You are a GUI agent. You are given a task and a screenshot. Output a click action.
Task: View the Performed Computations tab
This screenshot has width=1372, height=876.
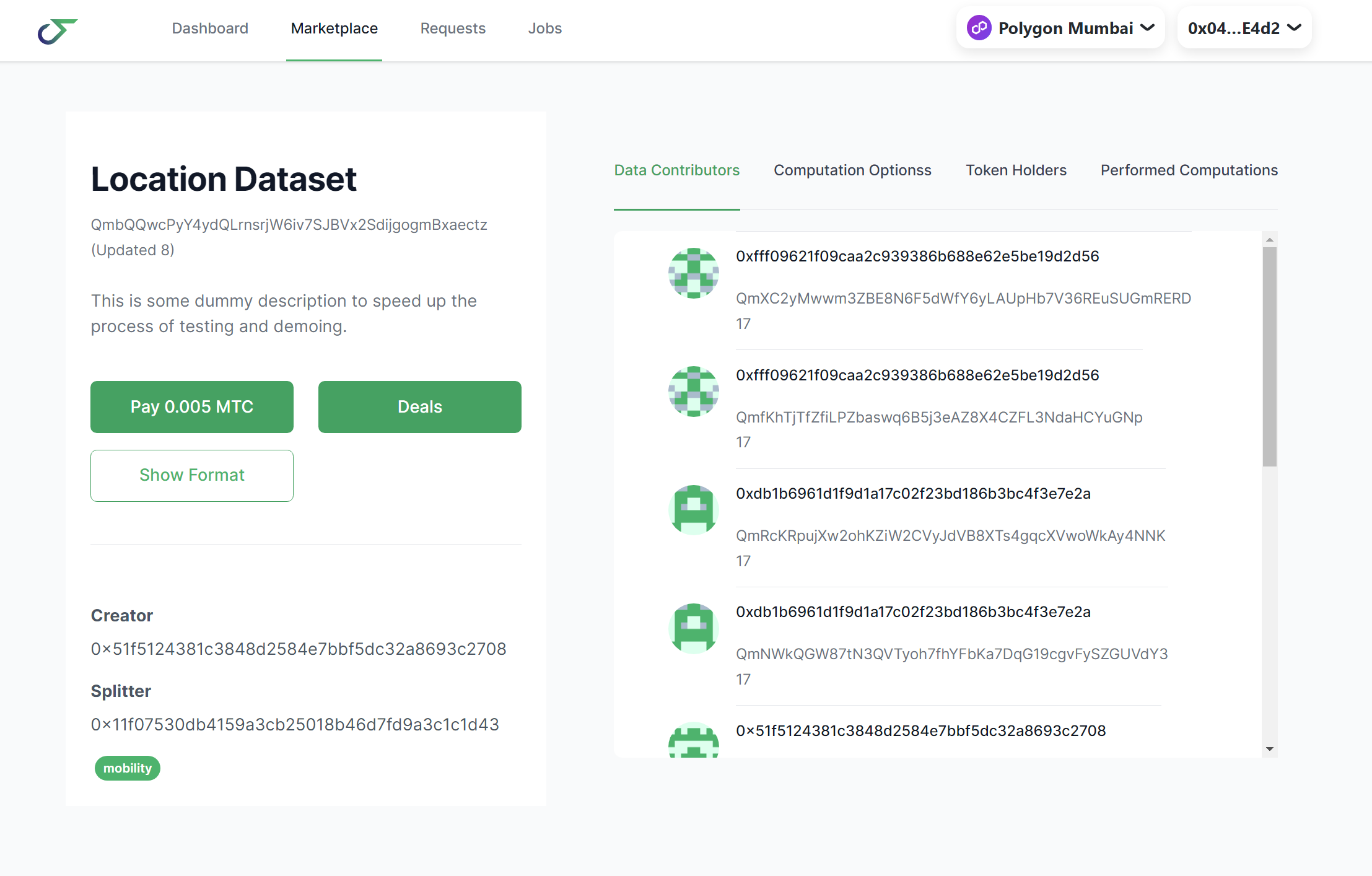tap(1189, 170)
